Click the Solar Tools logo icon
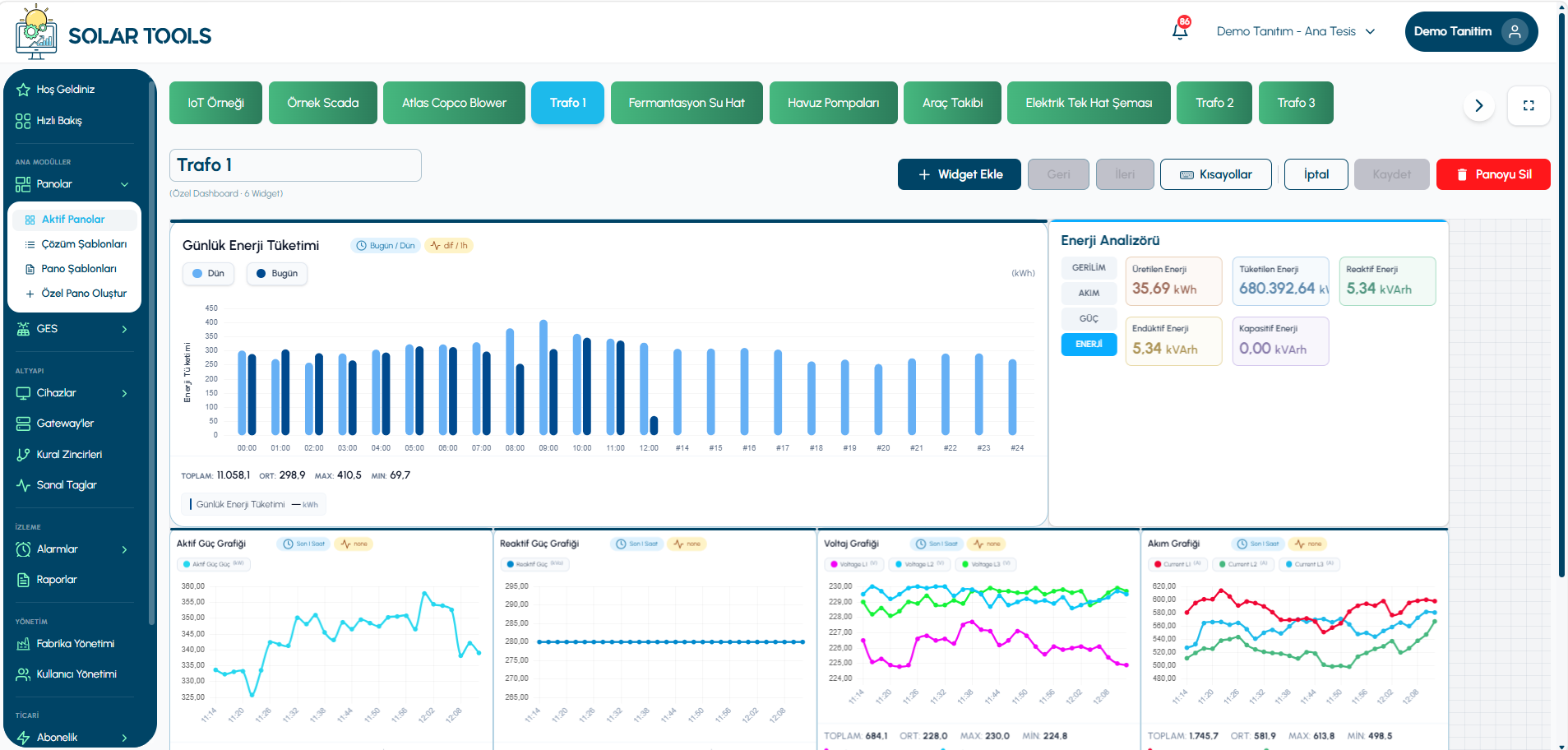Image resolution: width=1568 pixels, height=750 pixels. pyautogui.click(x=36, y=33)
